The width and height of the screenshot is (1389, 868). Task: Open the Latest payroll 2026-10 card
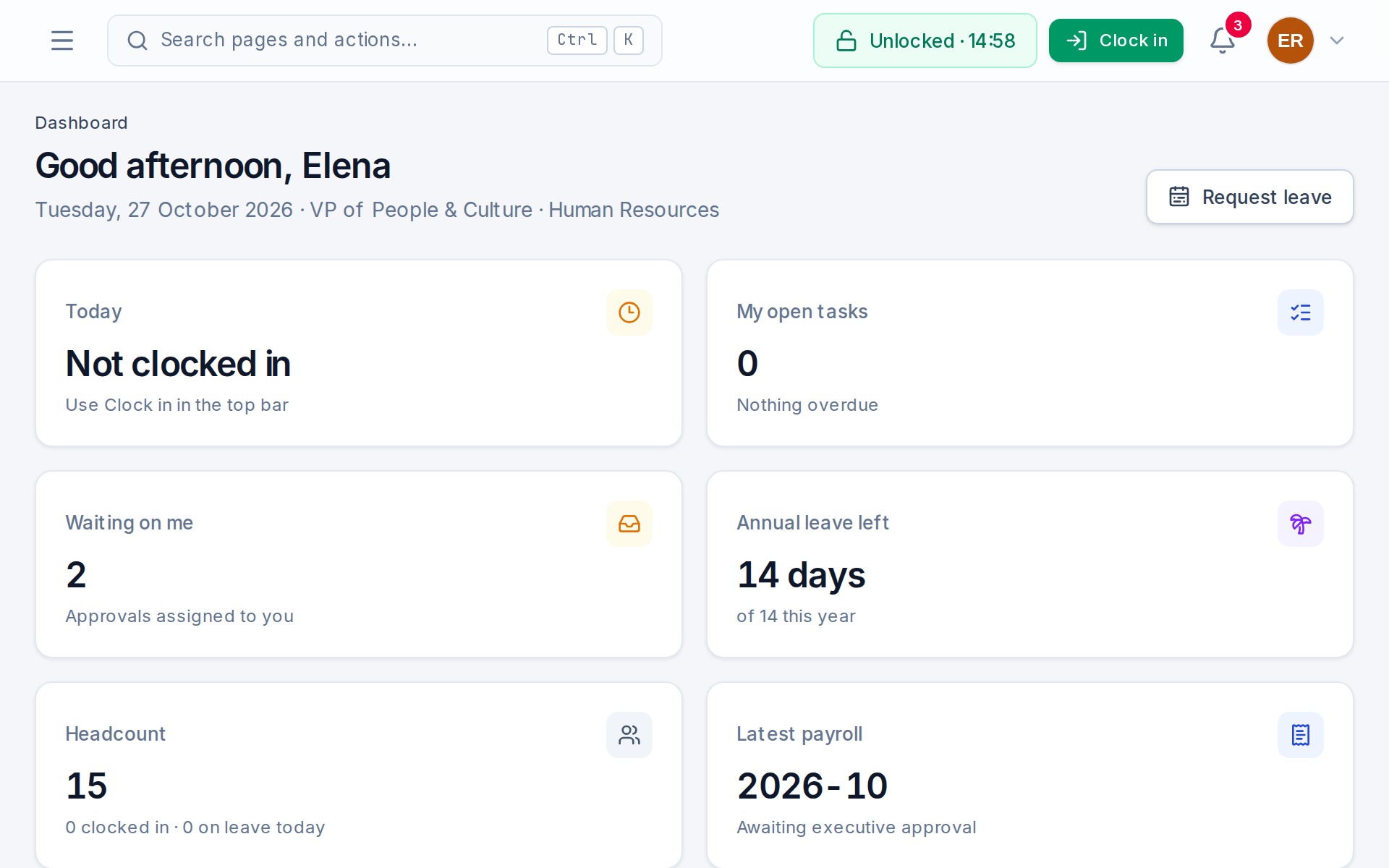coord(1030,775)
